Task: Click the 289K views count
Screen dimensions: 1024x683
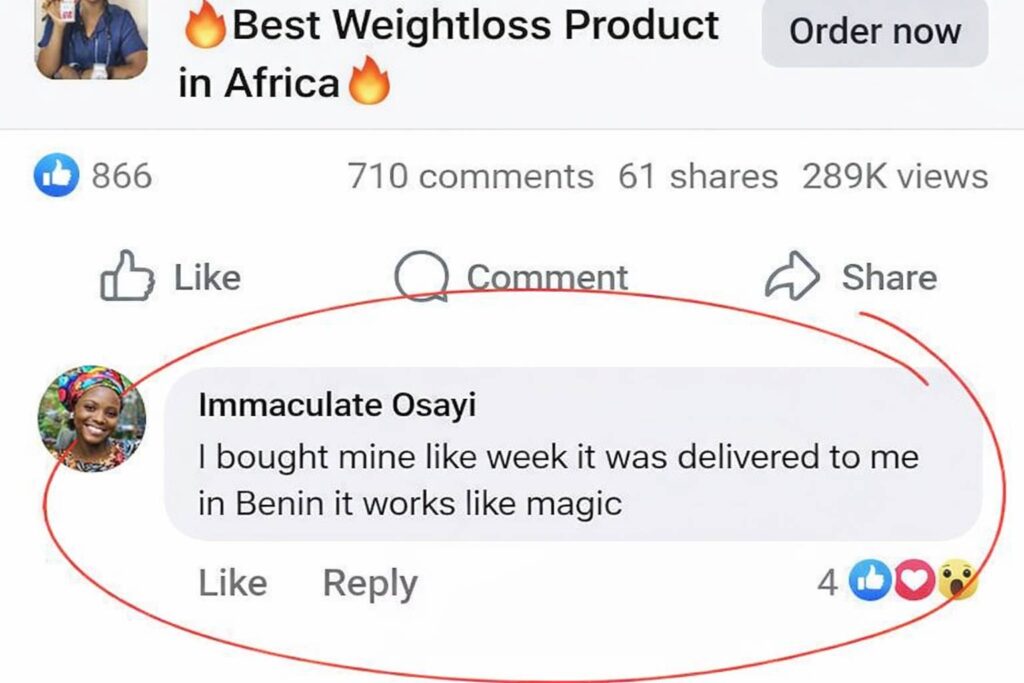Action: click(894, 177)
